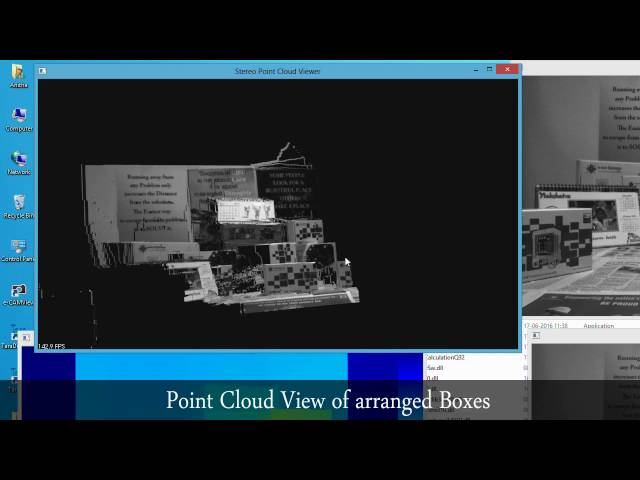Click the camera preview window behind on the right
The width and height of the screenshot is (640, 480).
click(x=581, y=196)
